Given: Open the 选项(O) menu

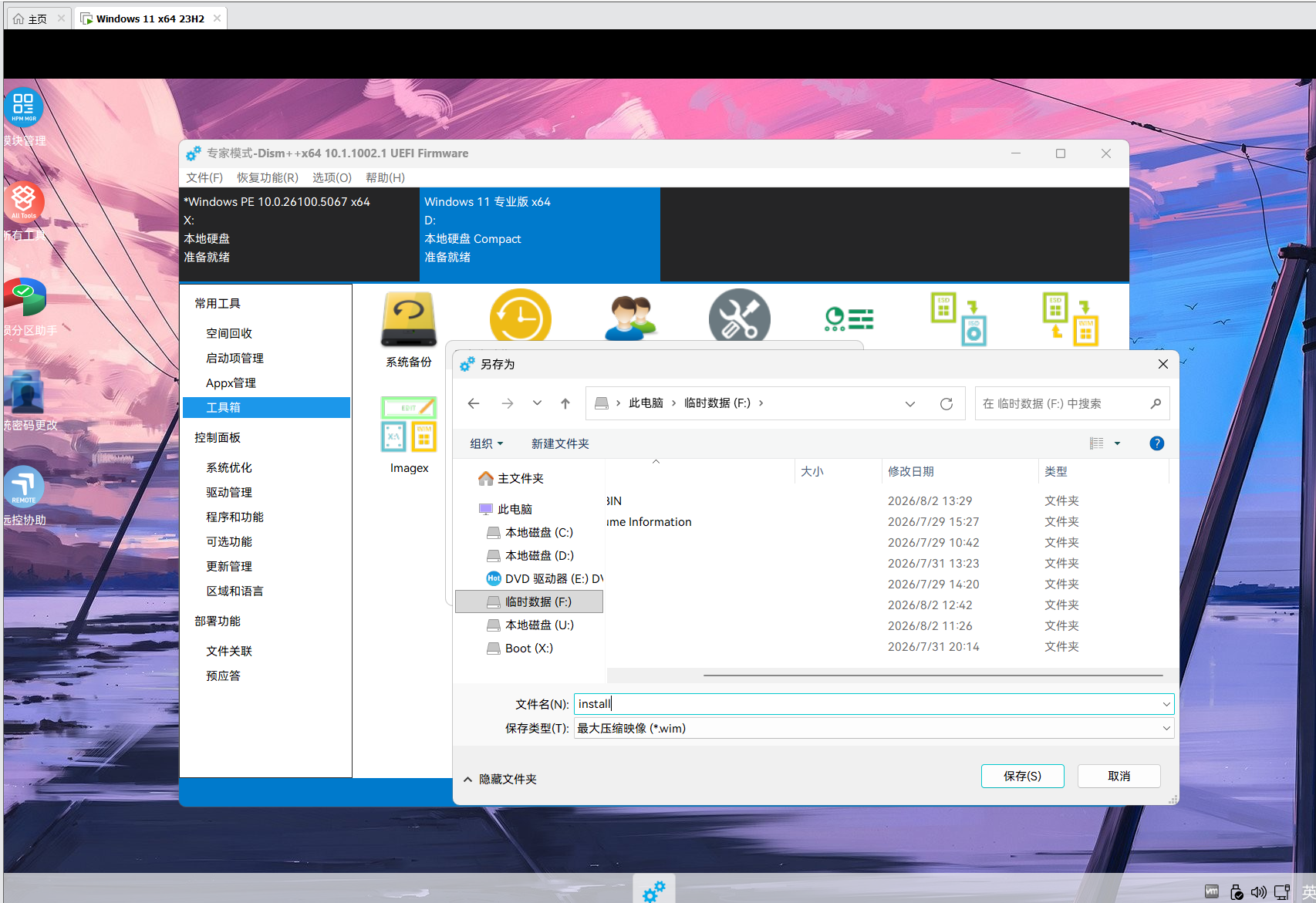Looking at the screenshot, I should click(332, 177).
